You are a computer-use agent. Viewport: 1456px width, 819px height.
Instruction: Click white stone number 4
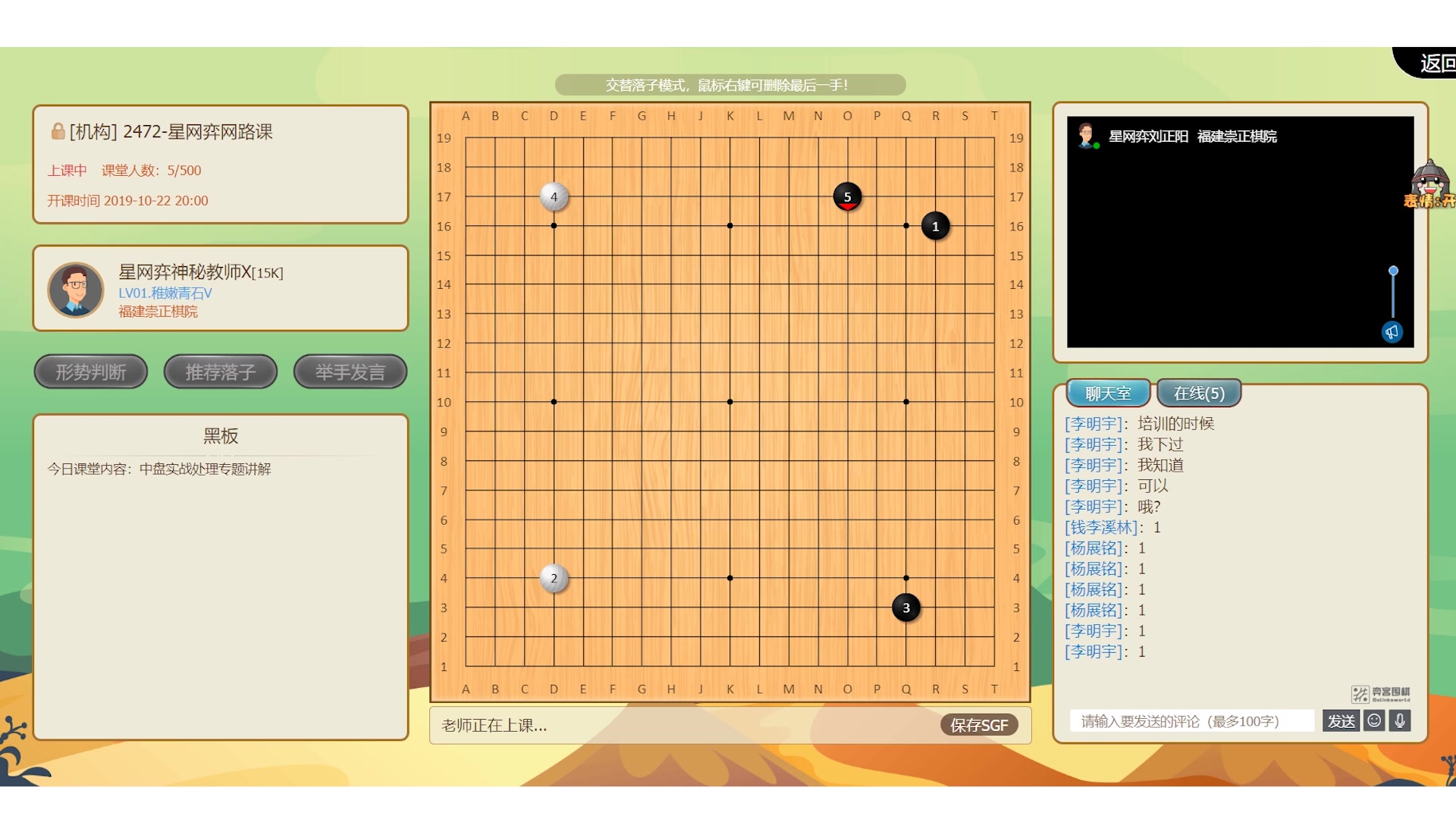point(554,197)
